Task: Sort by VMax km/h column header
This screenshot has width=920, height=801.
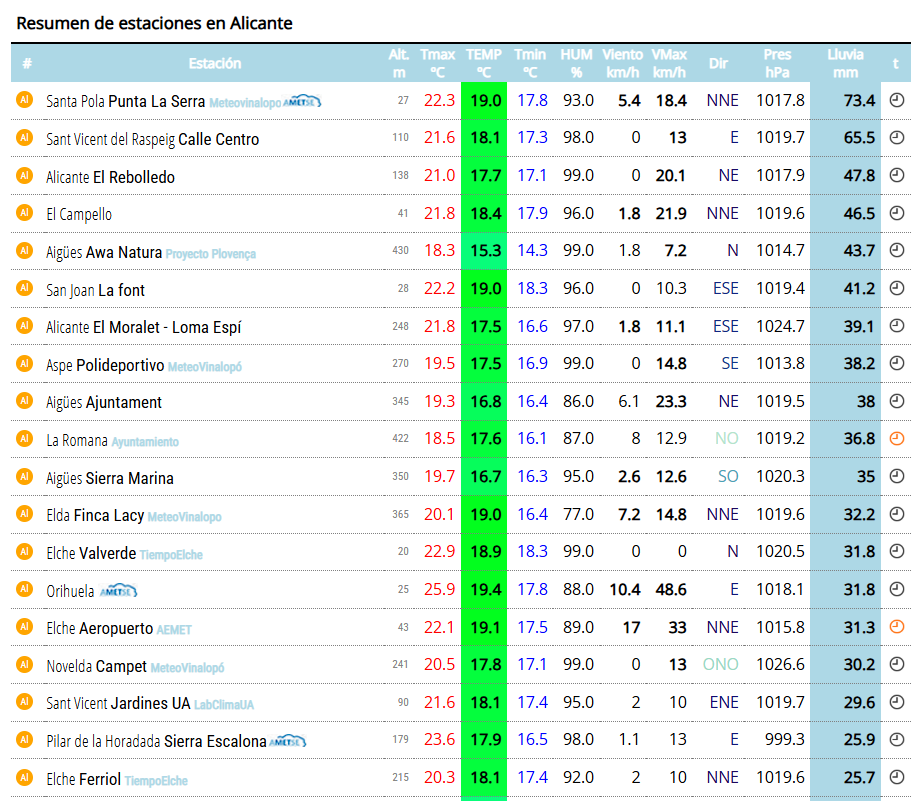Action: click(x=669, y=63)
